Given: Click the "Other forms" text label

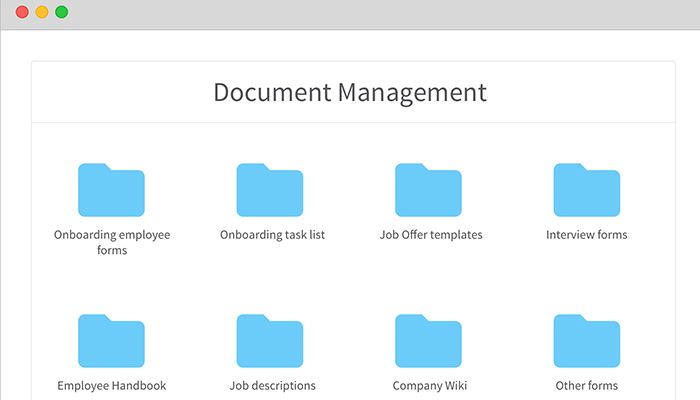Looking at the screenshot, I should pyautogui.click(x=587, y=385).
